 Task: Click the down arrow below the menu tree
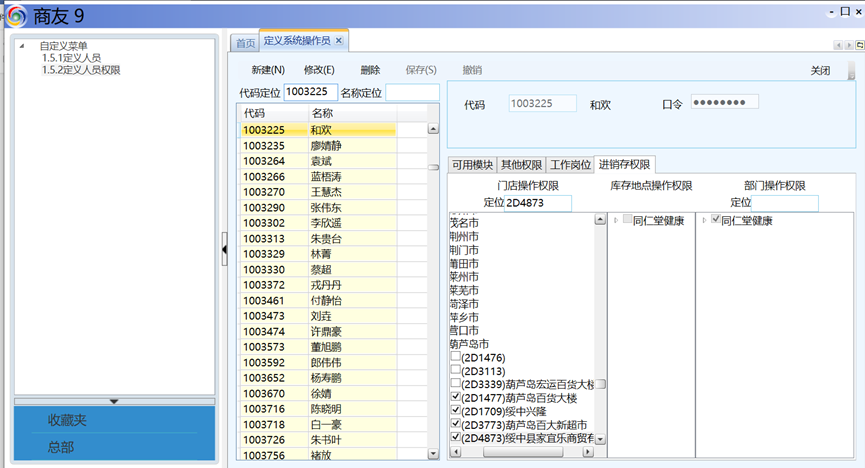[x=114, y=401]
